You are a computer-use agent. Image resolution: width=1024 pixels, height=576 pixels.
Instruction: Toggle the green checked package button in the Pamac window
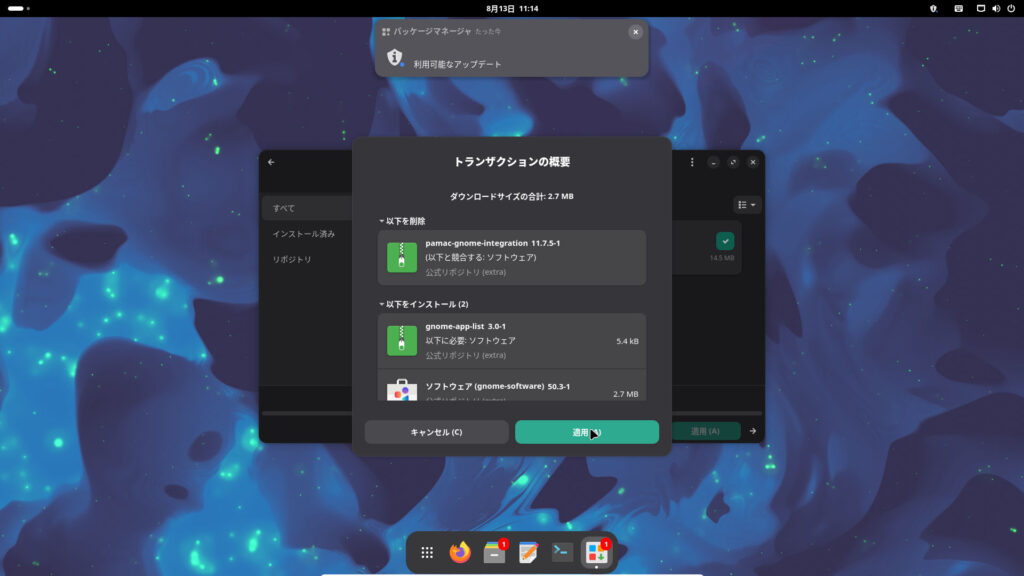[x=725, y=241]
